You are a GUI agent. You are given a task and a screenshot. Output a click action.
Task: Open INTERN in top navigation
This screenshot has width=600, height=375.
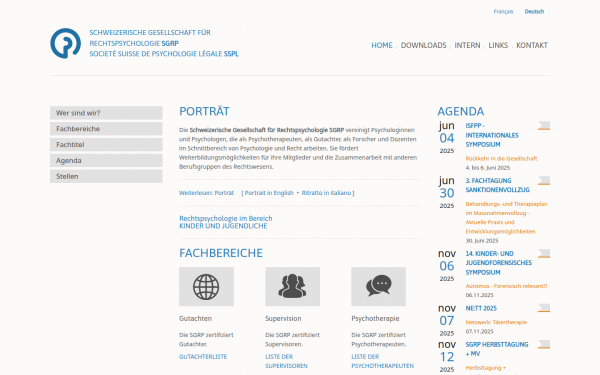467,45
